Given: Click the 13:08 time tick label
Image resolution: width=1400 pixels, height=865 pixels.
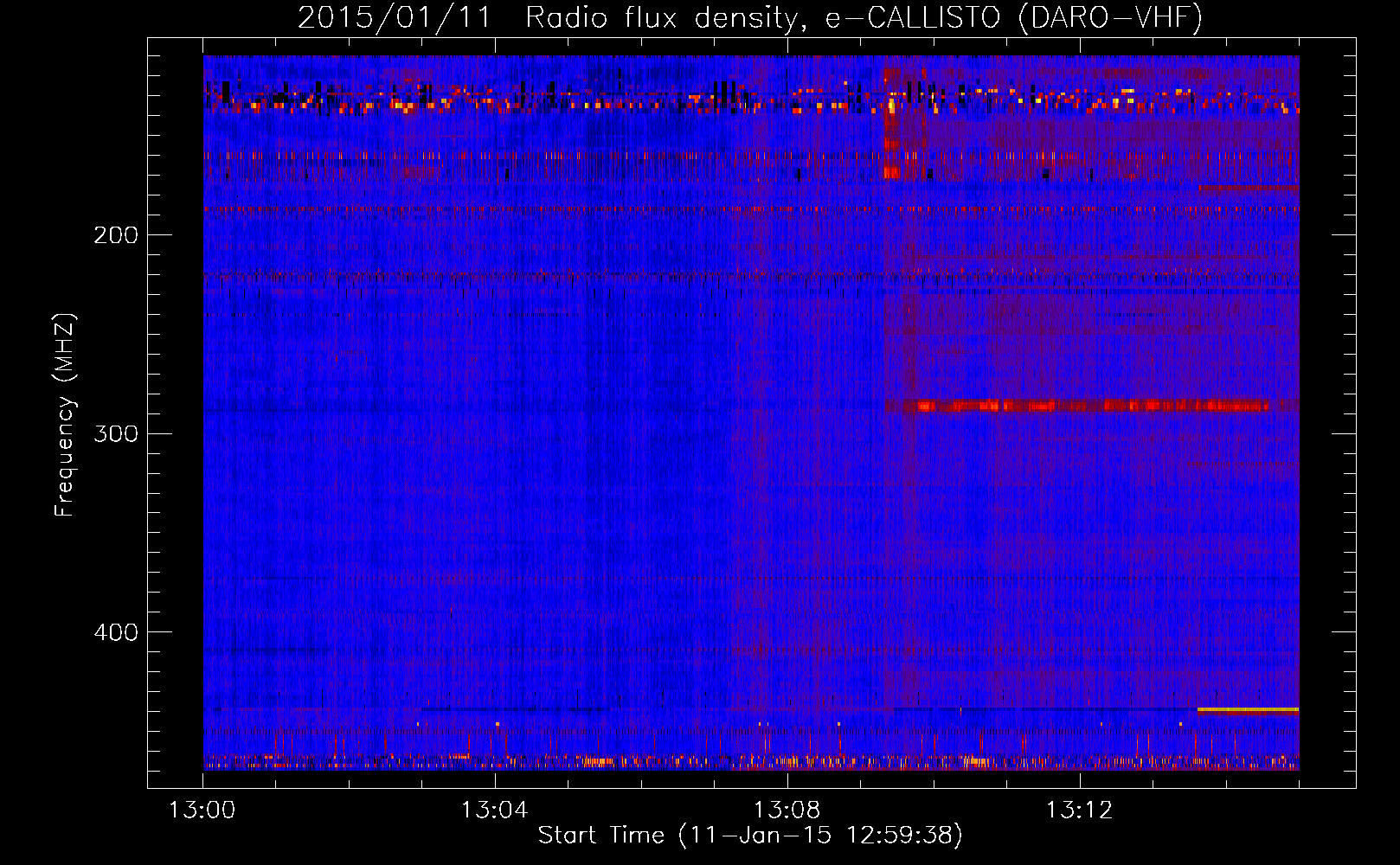Looking at the screenshot, I should coord(787,811).
